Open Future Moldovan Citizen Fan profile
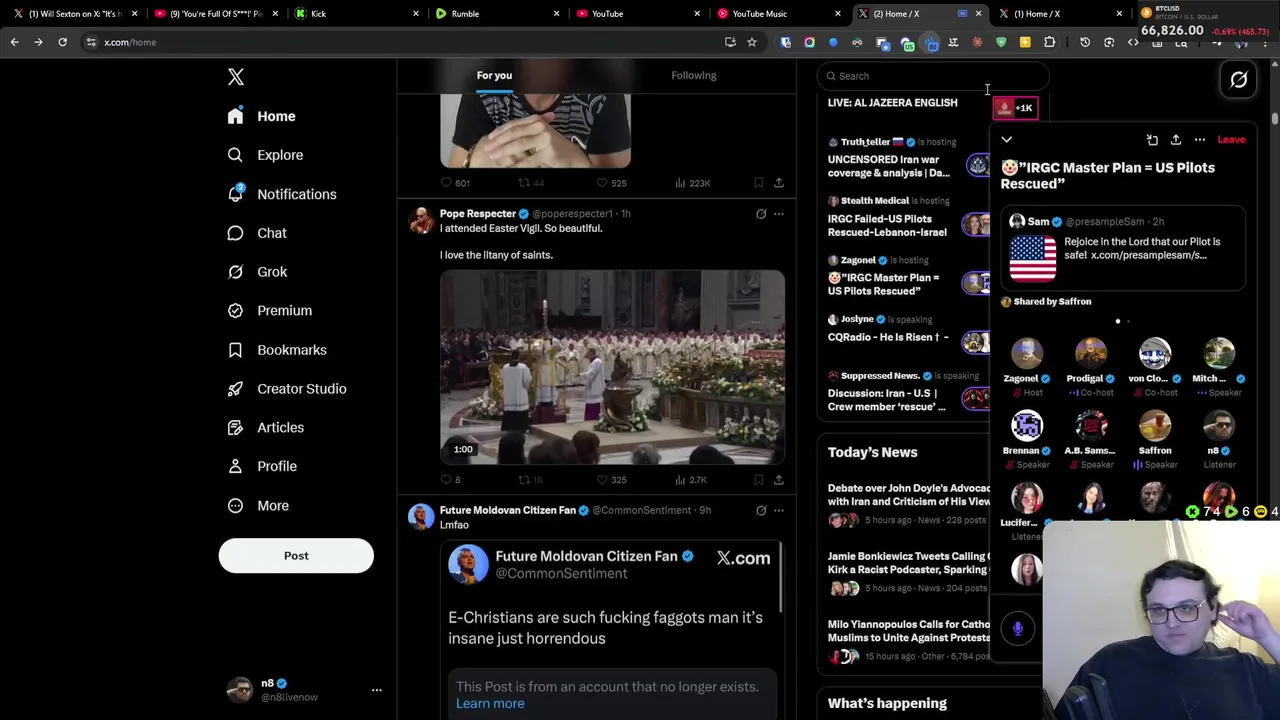 pos(508,510)
